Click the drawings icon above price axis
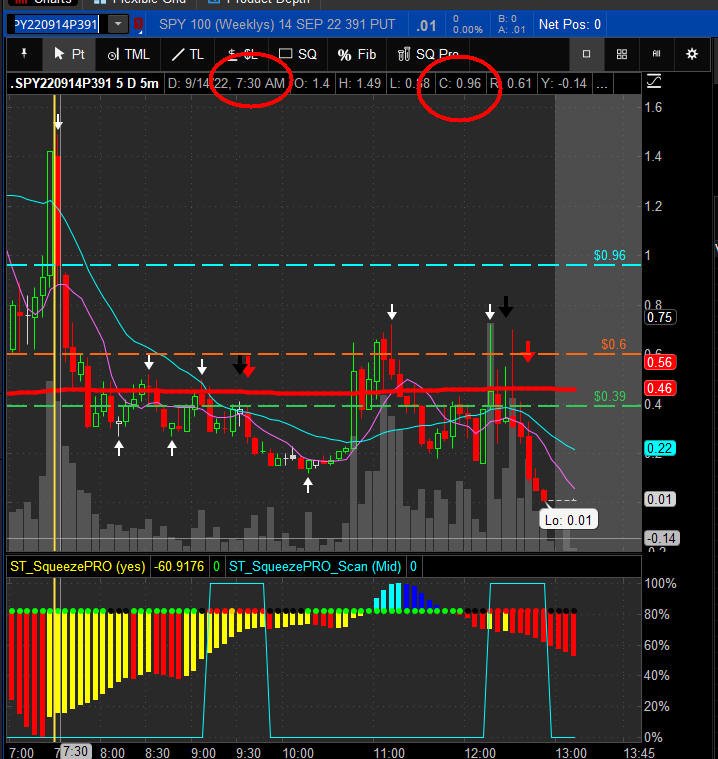Image resolution: width=718 pixels, height=759 pixels. pos(654,81)
